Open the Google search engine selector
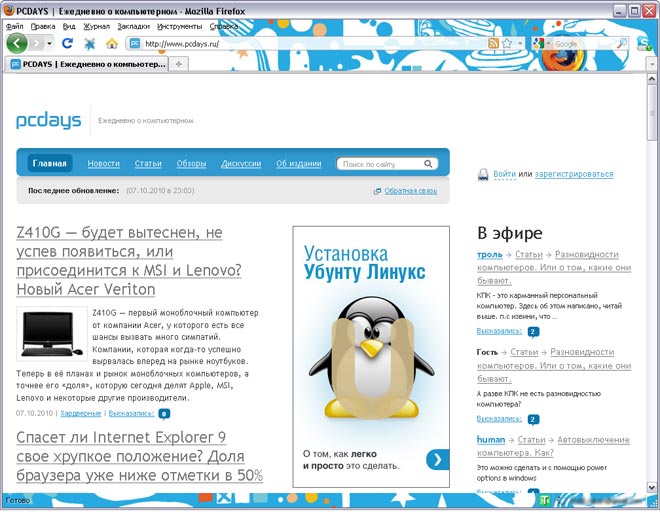The width and height of the screenshot is (660, 512). (540, 43)
